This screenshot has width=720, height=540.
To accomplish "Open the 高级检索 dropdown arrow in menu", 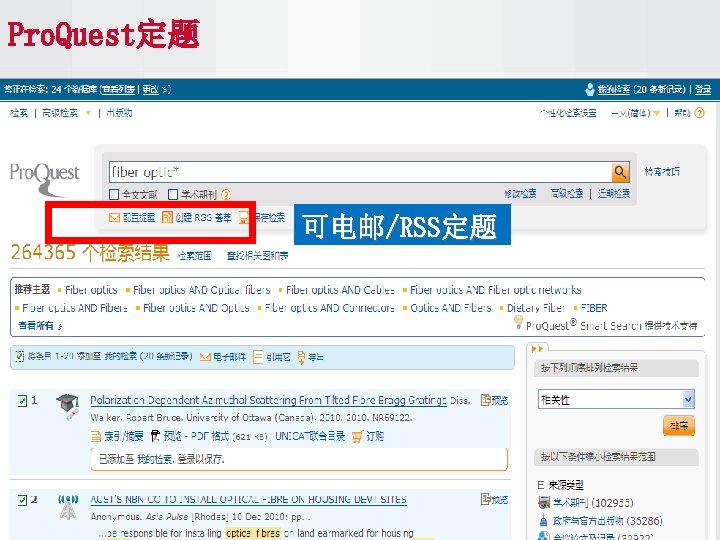I will pyautogui.click(x=88, y=113).
